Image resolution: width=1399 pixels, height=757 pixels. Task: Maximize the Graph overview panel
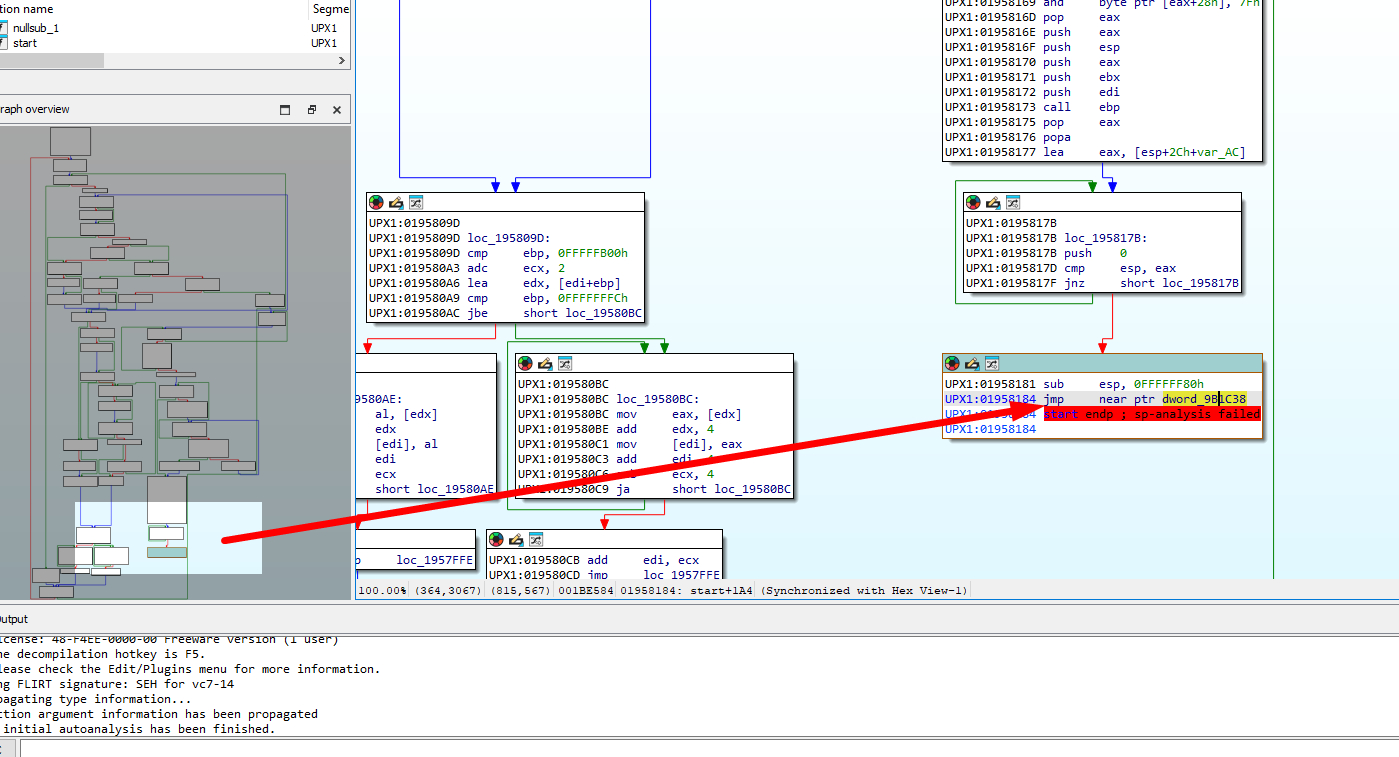[x=285, y=110]
